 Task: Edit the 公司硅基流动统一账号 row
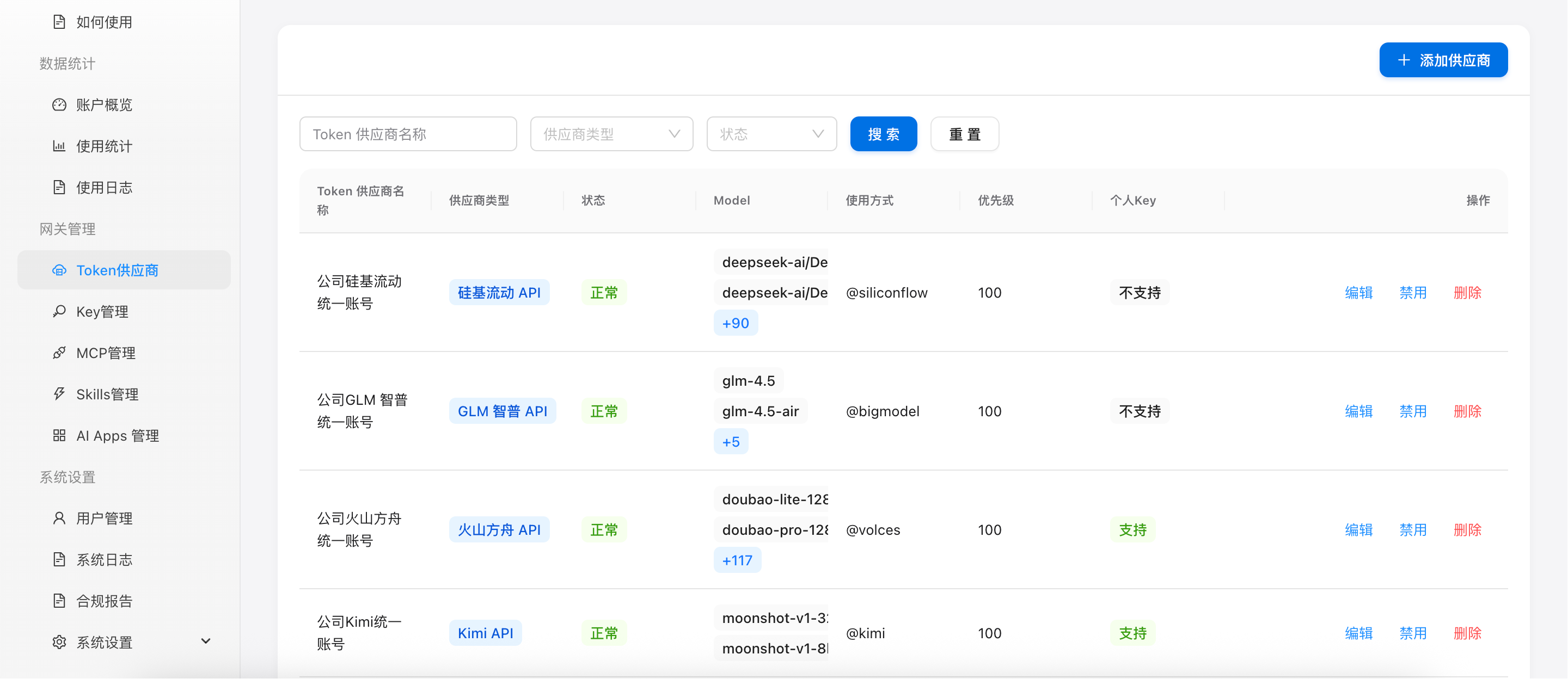pyautogui.click(x=1358, y=293)
